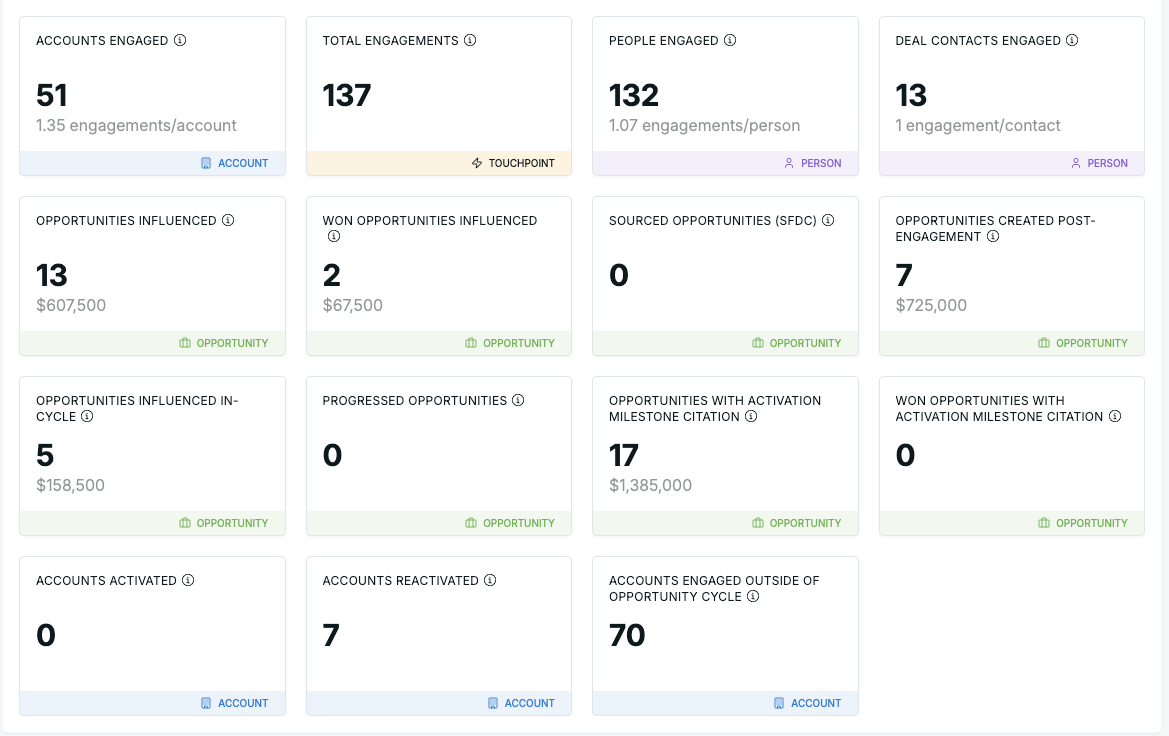Click info icon next to Accounts Engaged

point(180,40)
